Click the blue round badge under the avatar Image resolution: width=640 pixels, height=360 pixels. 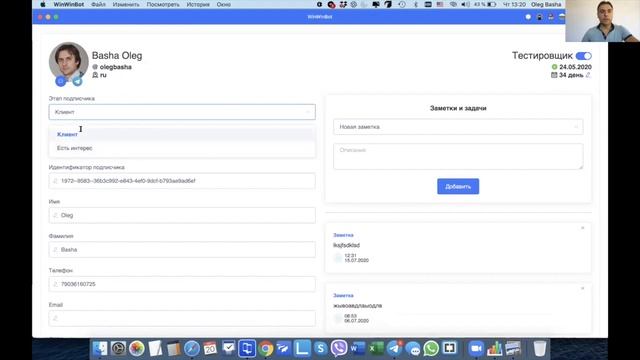(60, 81)
